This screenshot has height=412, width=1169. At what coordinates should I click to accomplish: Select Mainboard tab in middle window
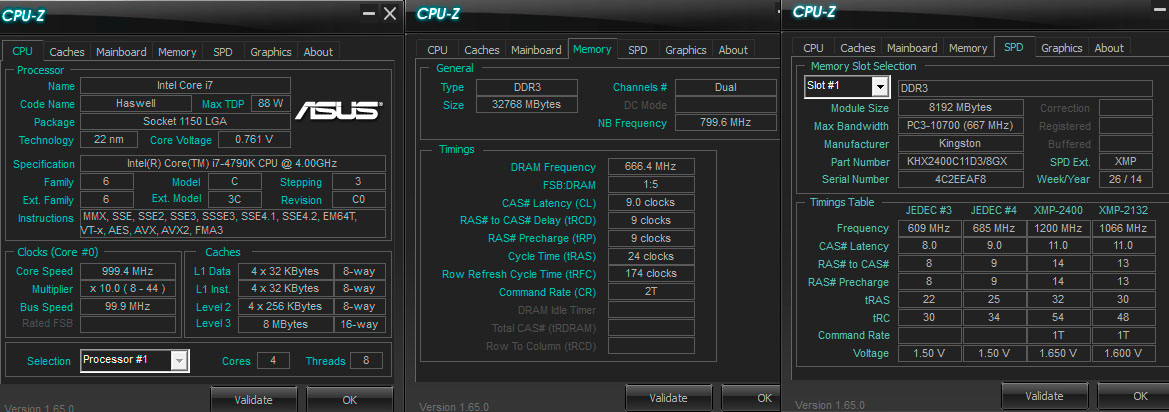pyautogui.click(x=536, y=50)
